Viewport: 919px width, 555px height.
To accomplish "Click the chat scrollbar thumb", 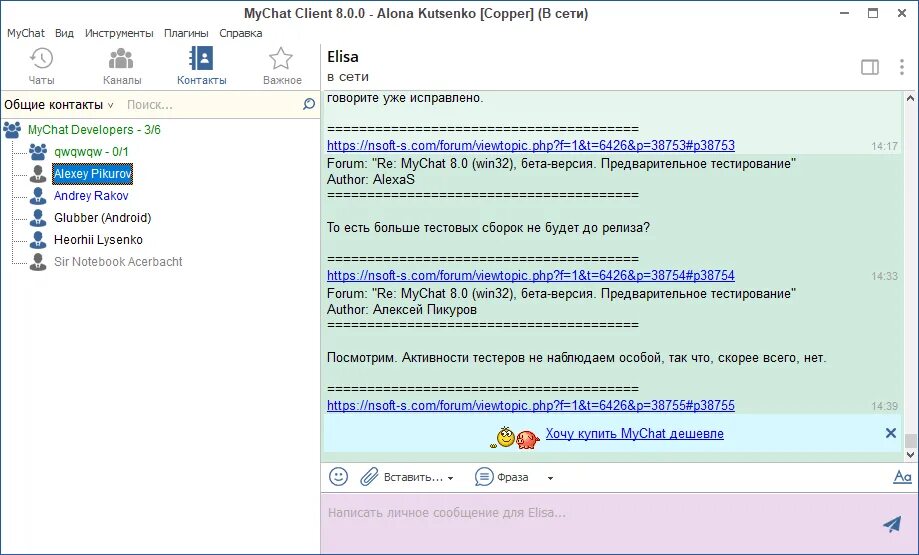I will (x=910, y=440).
